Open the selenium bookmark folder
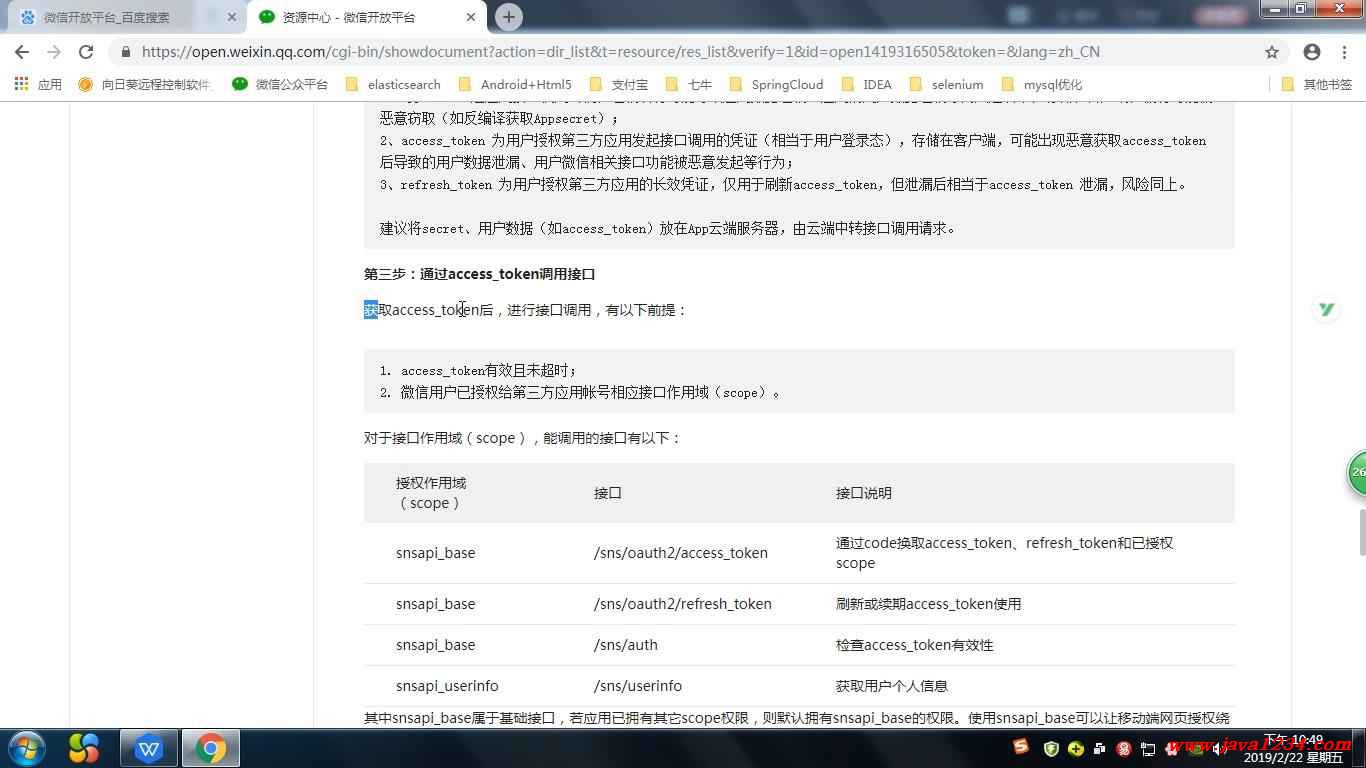This screenshot has width=1366, height=768. (946, 84)
